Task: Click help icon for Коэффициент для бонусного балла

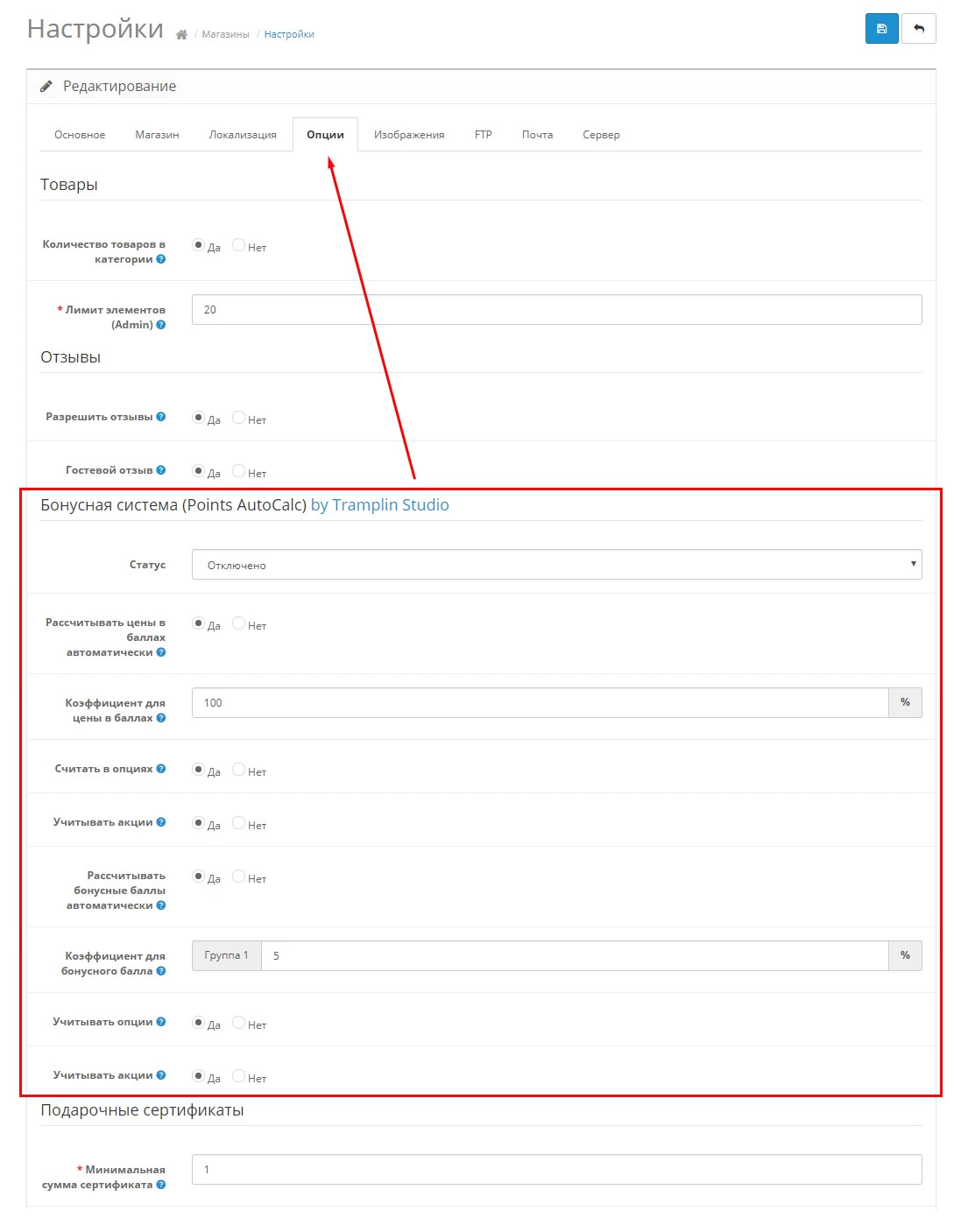Action: 160,971
